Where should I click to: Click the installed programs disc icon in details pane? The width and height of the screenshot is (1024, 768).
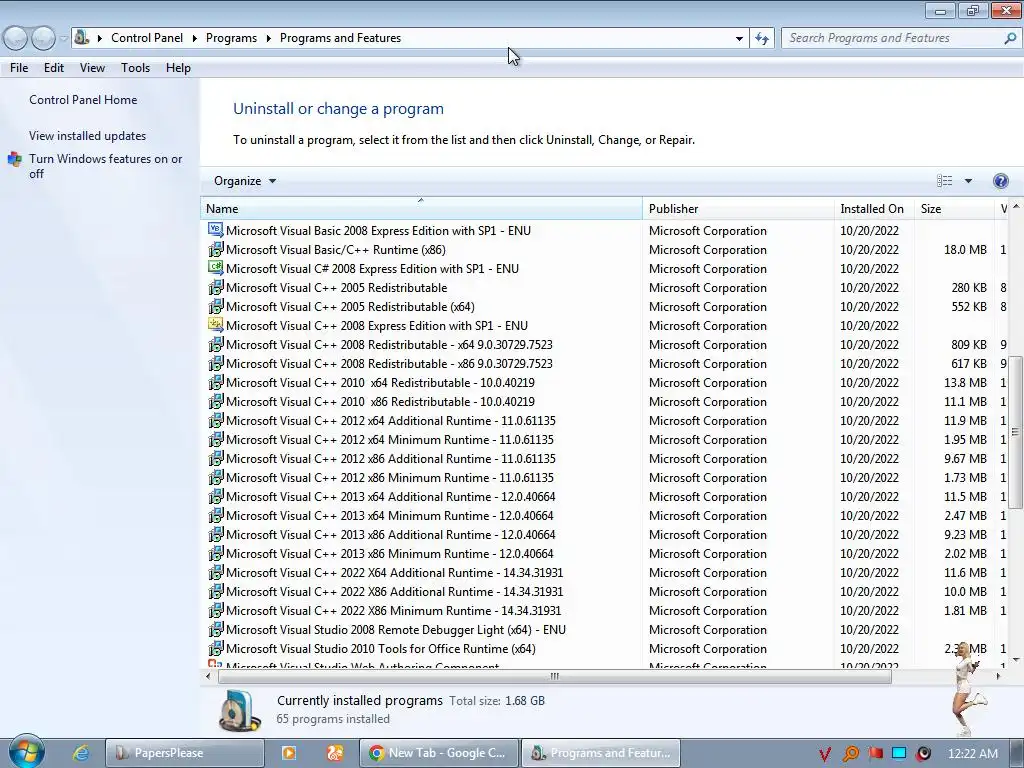239,710
